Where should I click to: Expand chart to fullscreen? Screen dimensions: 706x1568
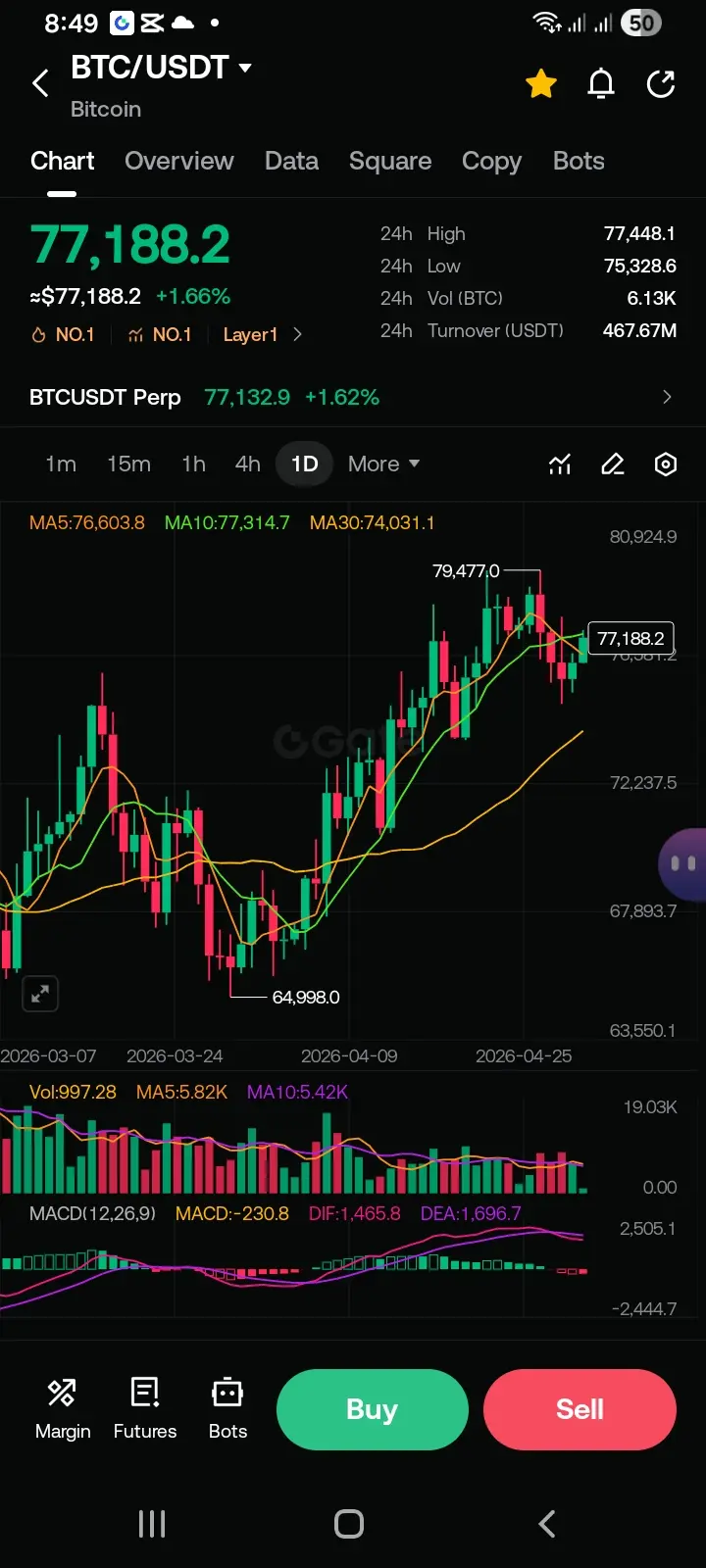tap(40, 994)
